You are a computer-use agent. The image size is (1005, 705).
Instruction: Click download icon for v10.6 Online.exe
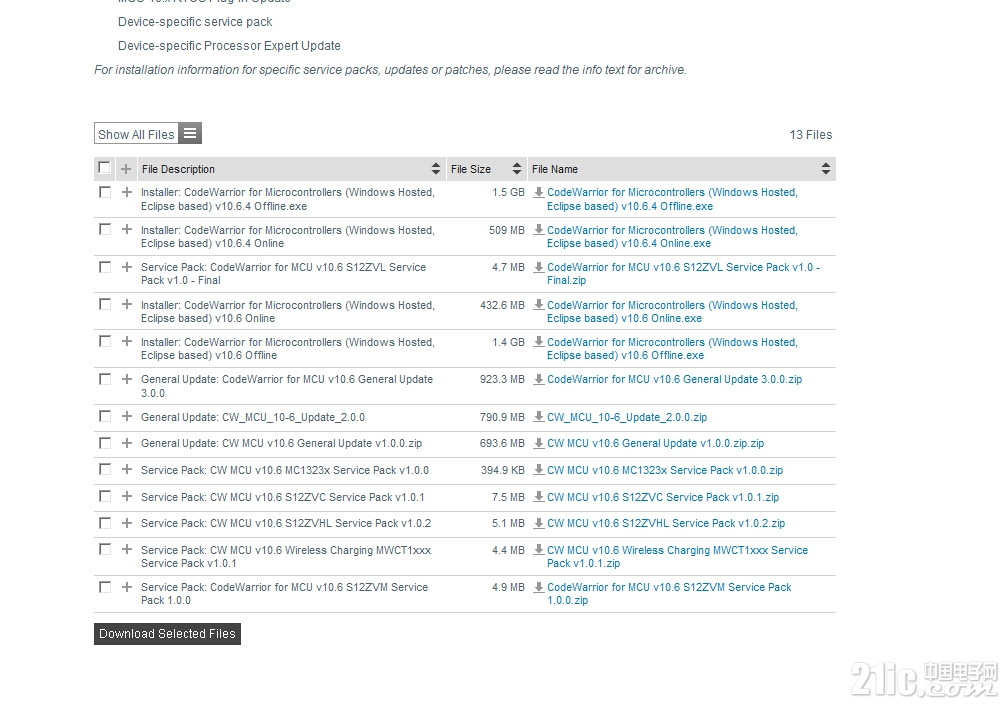tap(539, 304)
